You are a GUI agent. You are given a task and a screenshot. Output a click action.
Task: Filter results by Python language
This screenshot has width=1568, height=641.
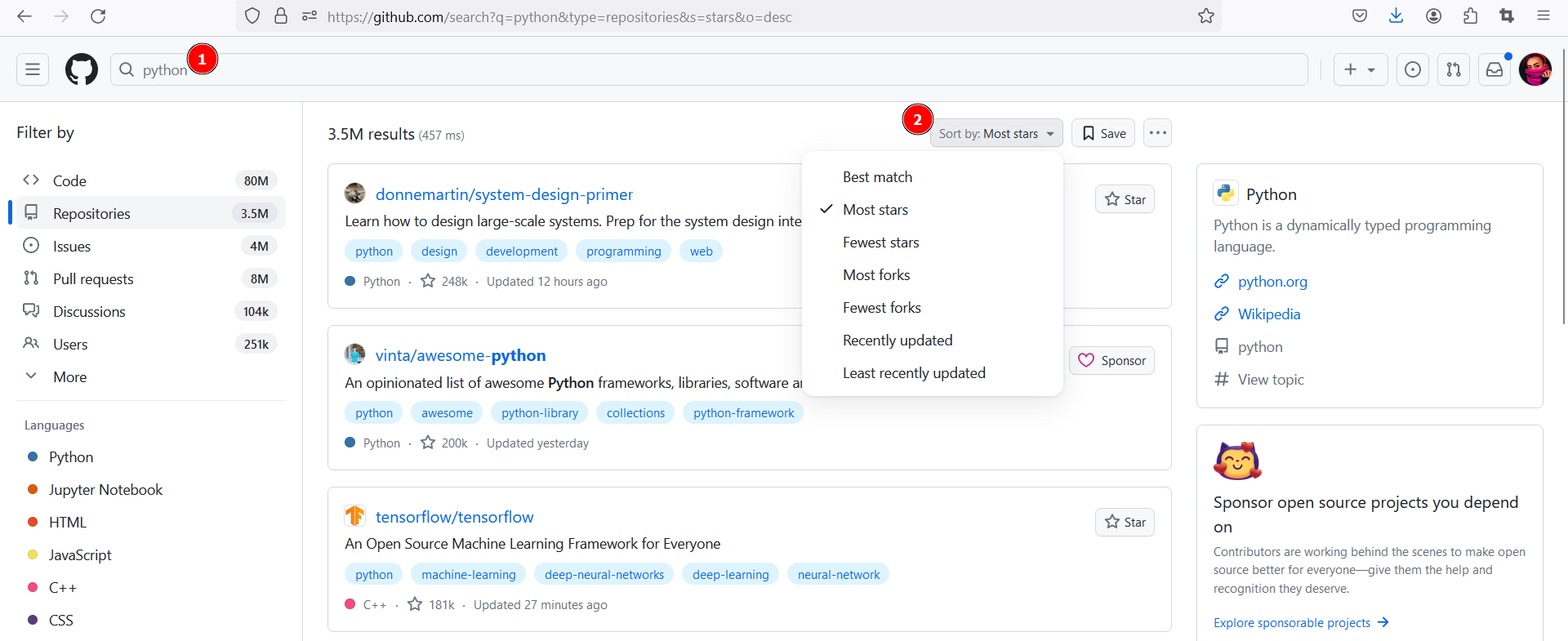click(x=71, y=457)
